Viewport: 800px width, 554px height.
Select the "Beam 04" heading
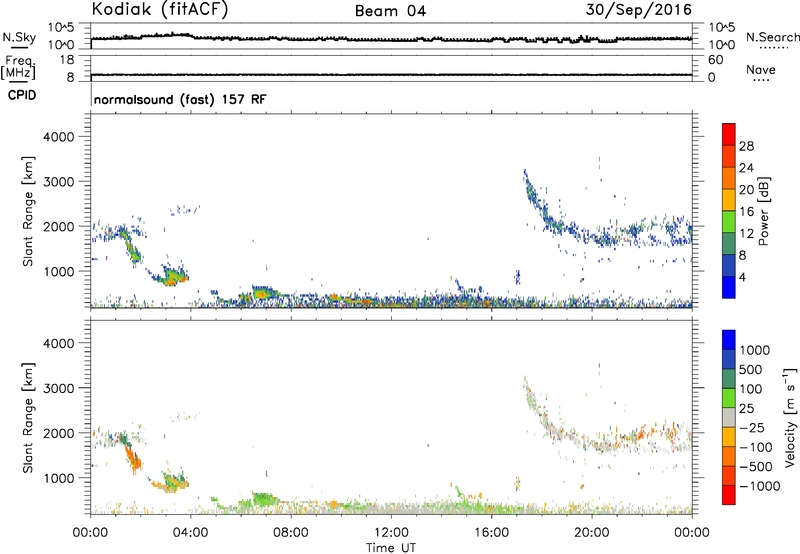pyautogui.click(x=390, y=11)
